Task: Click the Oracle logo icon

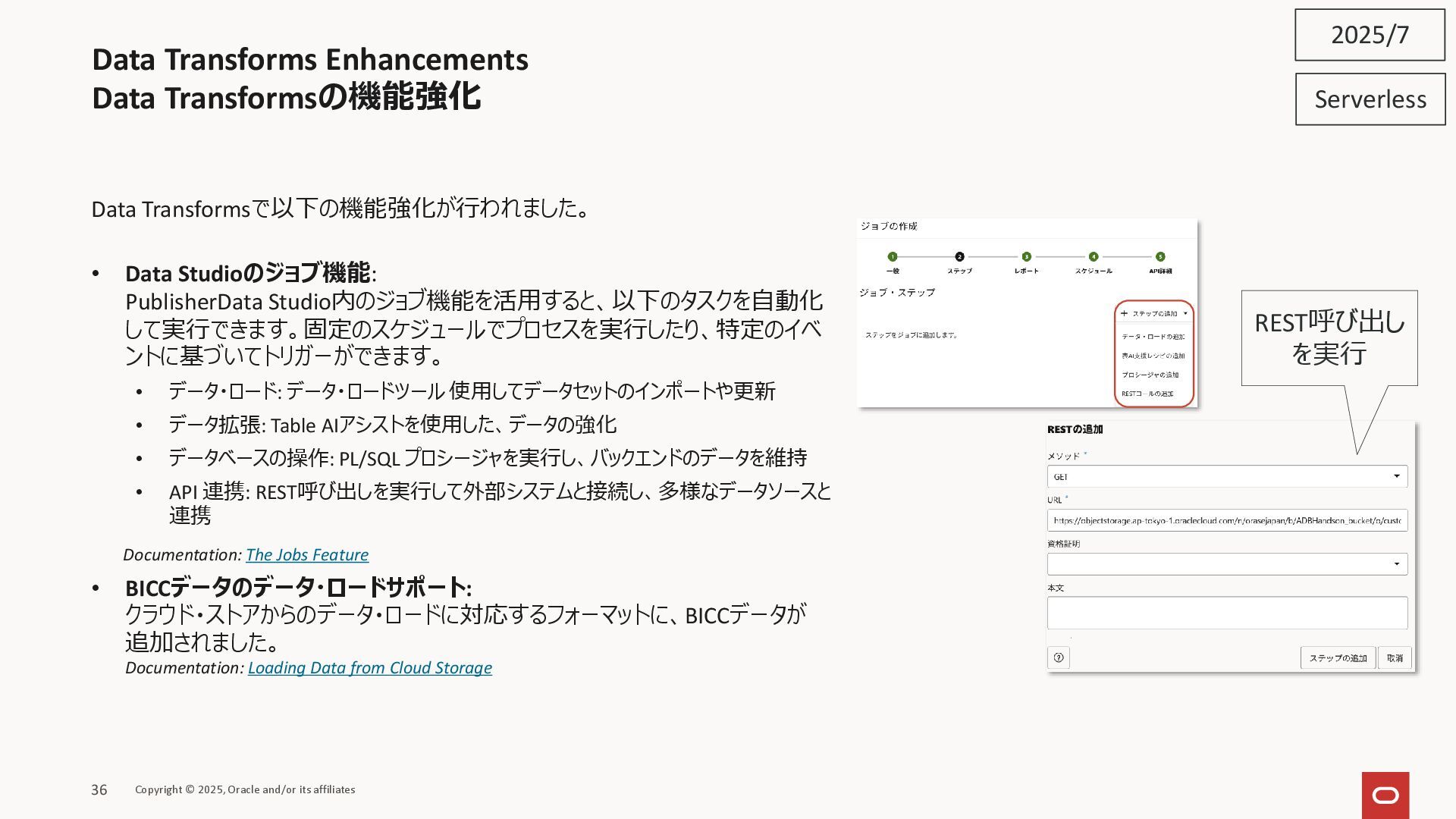Action: click(x=1385, y=795)
